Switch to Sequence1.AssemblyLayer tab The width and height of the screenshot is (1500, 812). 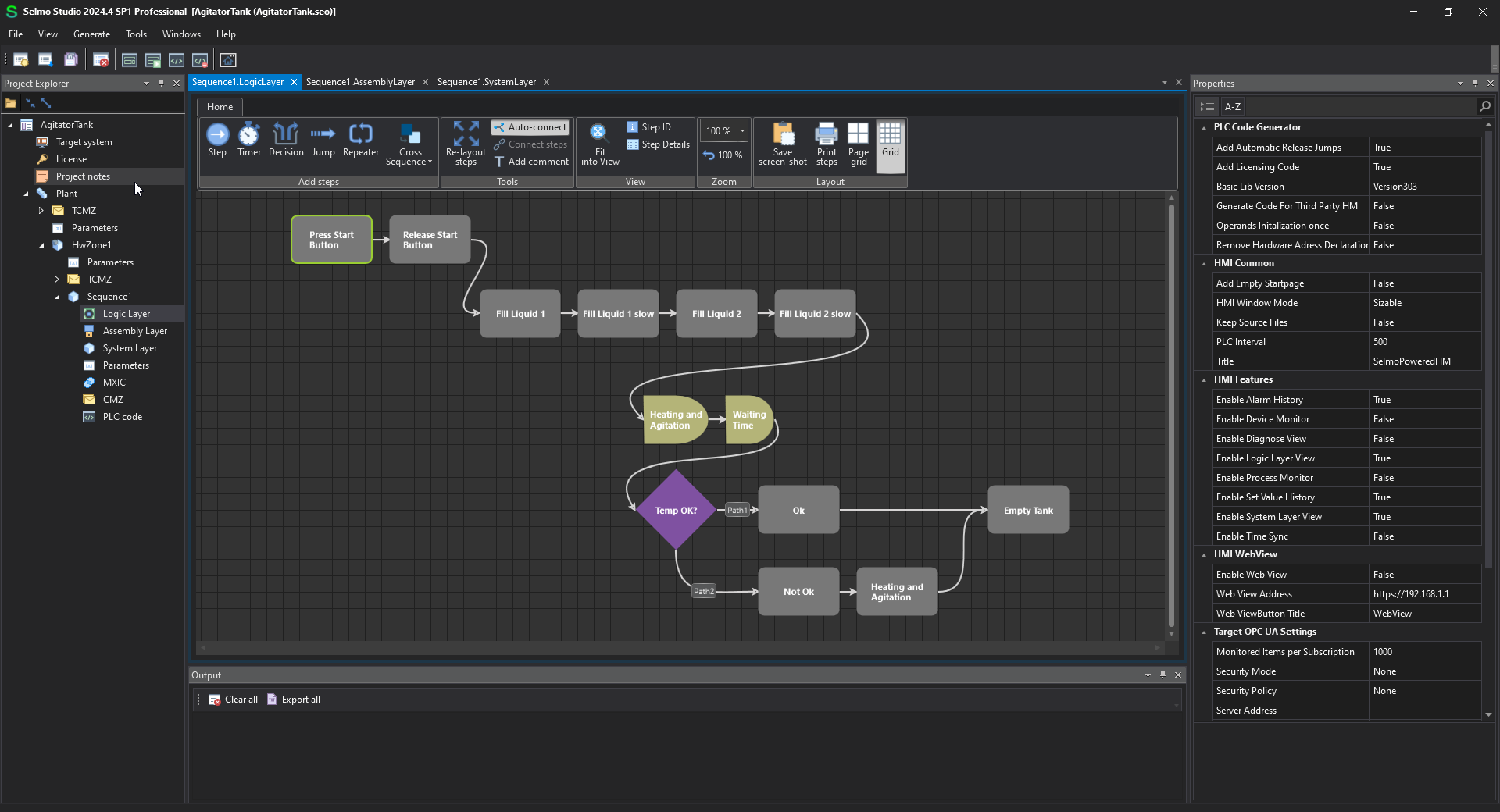tap(360, 82)
